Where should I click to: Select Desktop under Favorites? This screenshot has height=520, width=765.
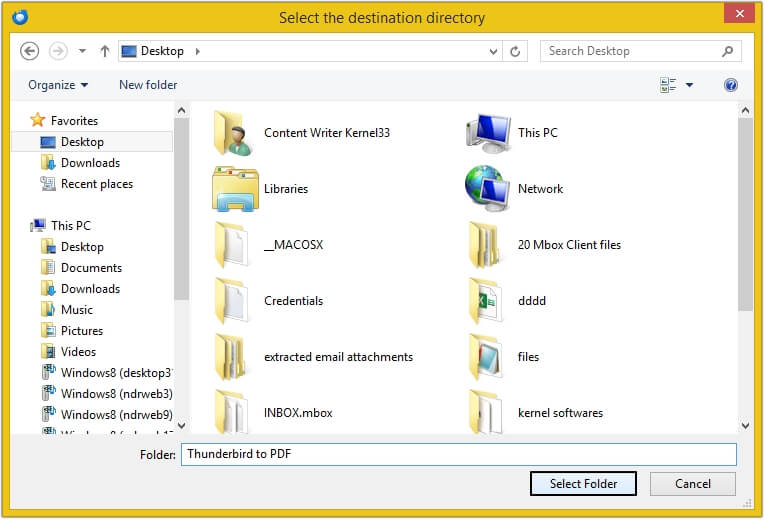coord(93,141)
